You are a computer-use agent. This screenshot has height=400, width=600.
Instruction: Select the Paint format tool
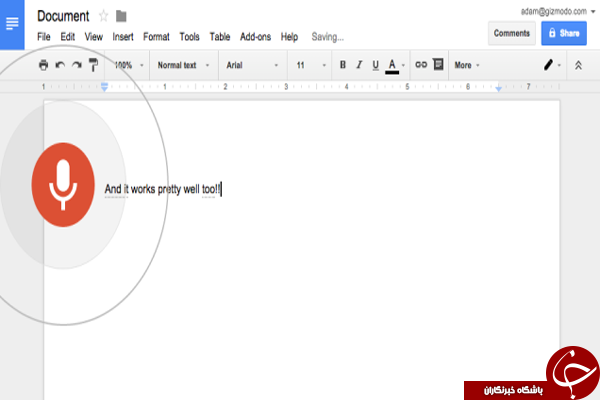coord(93,65)
